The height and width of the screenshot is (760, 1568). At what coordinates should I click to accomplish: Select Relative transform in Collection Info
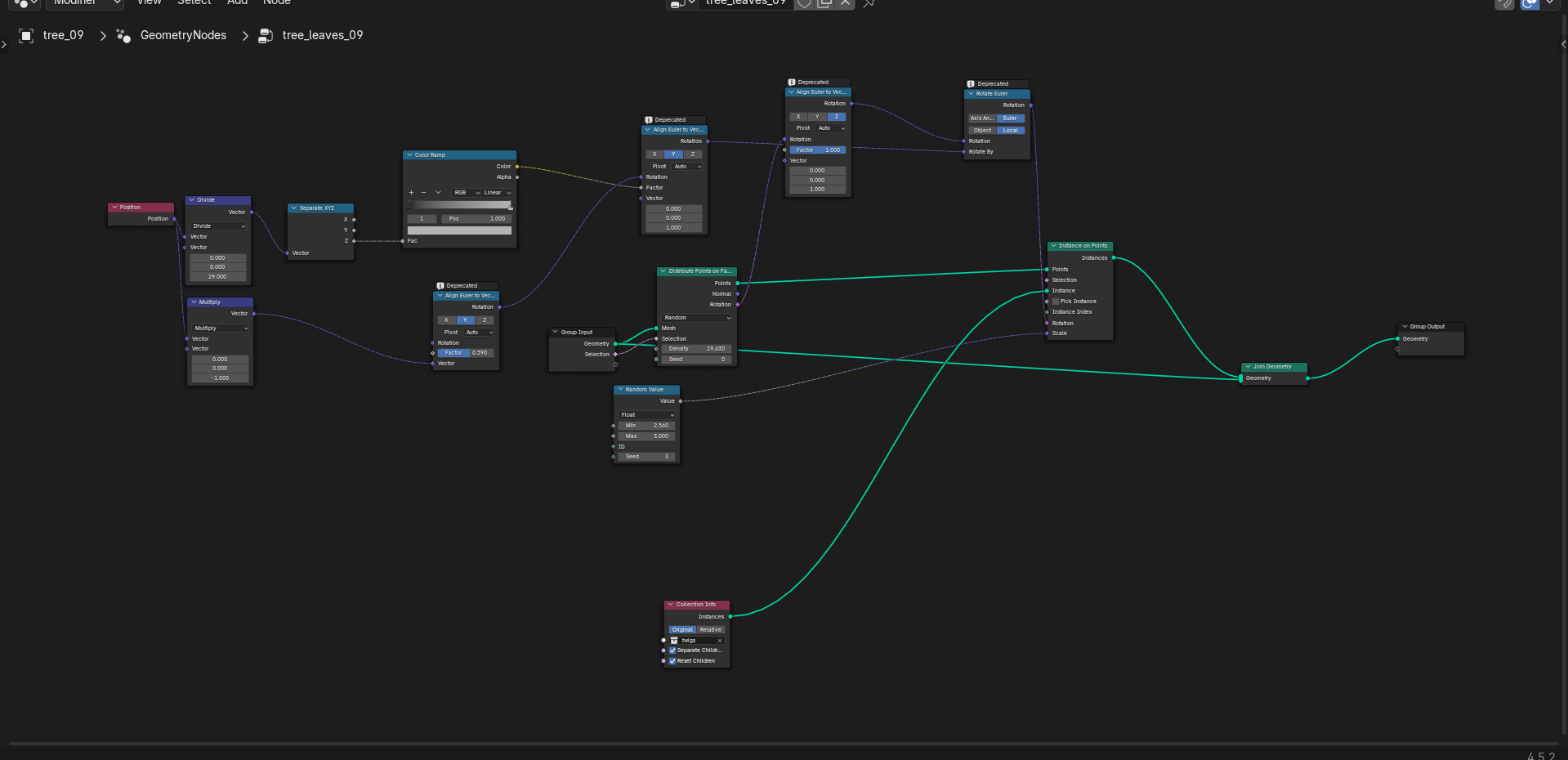[x=711, y=630]
